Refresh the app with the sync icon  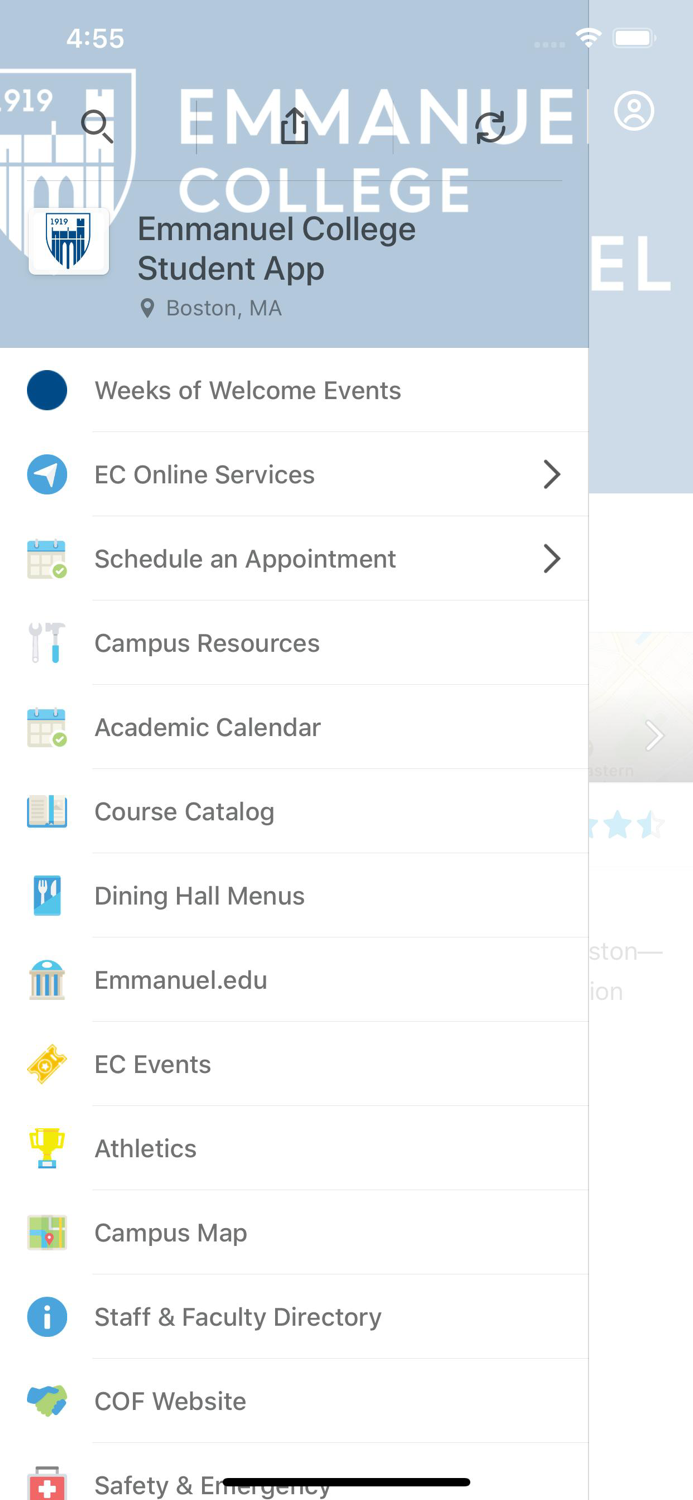coord(490,126)
